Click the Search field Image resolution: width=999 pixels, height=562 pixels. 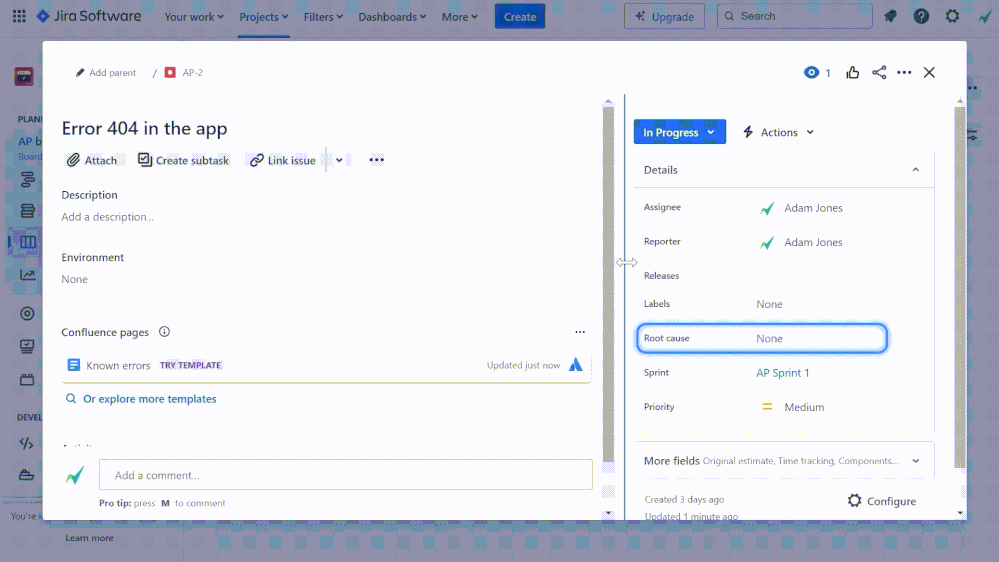(794, 16)
